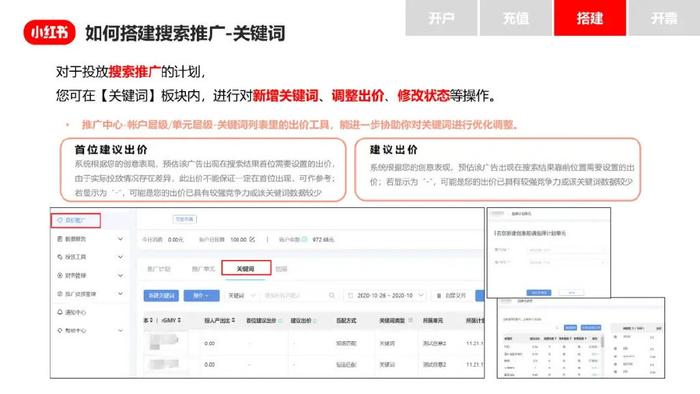Open the red-boxed 推广 sidebar item
The height and width of the screenshot is (394, 700).
click(75, 220)
